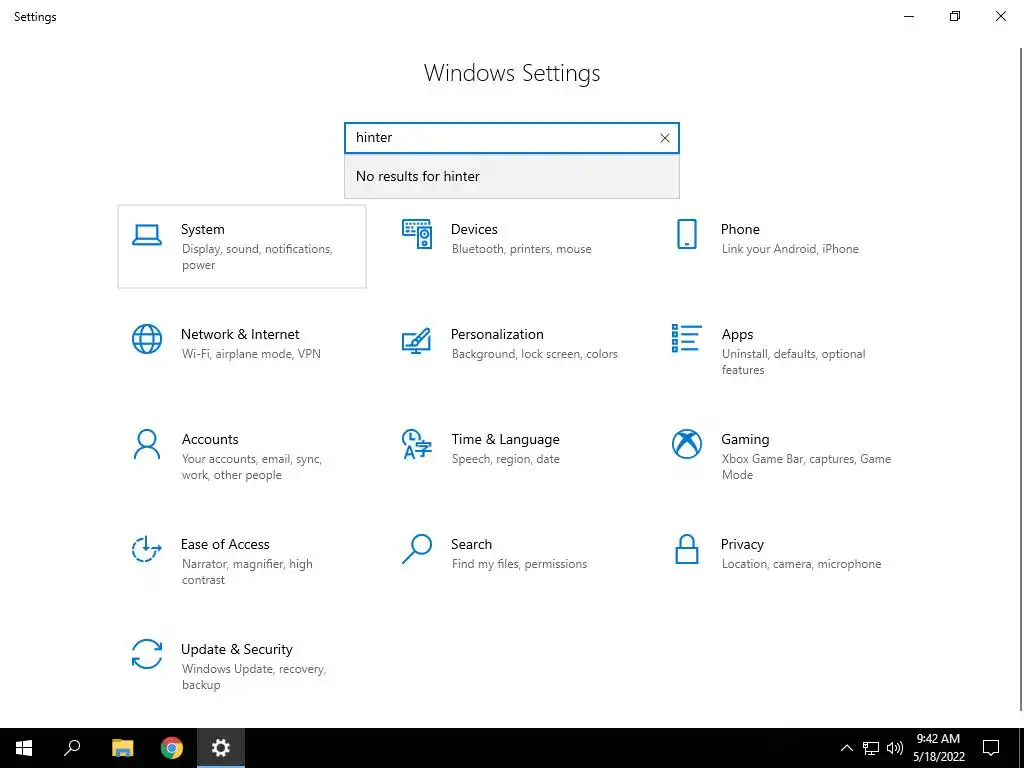Click 'Location, camera, microphone' description
The height and width of the screenshot is (768, 1024).
801,564
